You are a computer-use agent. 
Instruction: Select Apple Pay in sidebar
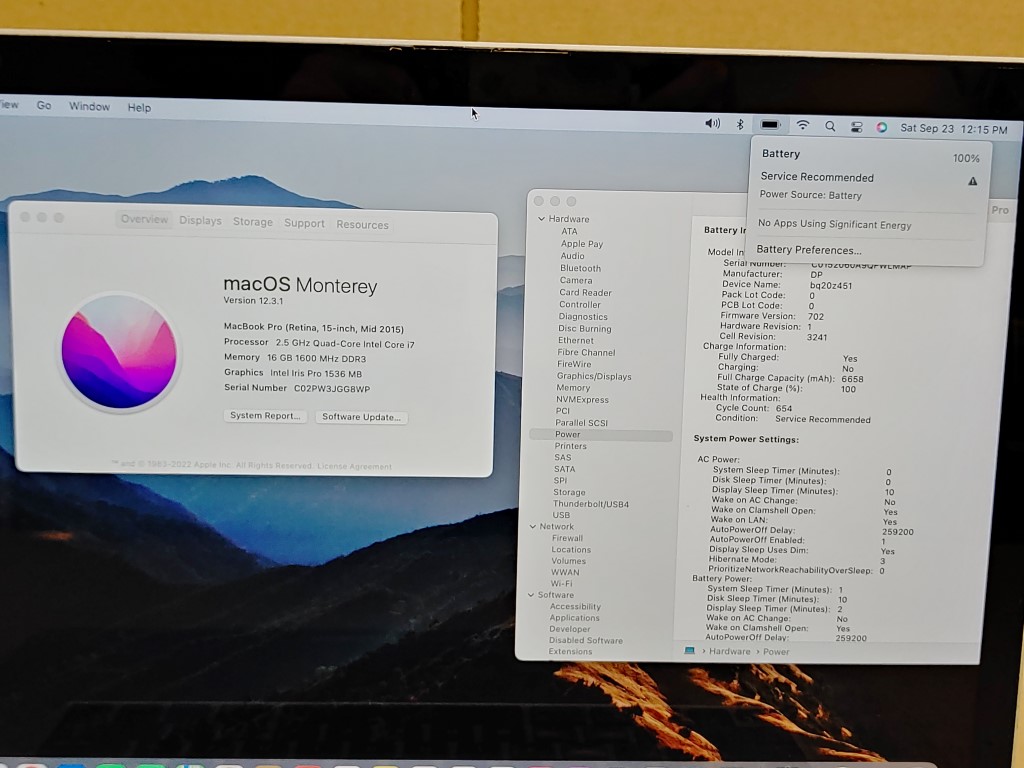coord(582,244)
